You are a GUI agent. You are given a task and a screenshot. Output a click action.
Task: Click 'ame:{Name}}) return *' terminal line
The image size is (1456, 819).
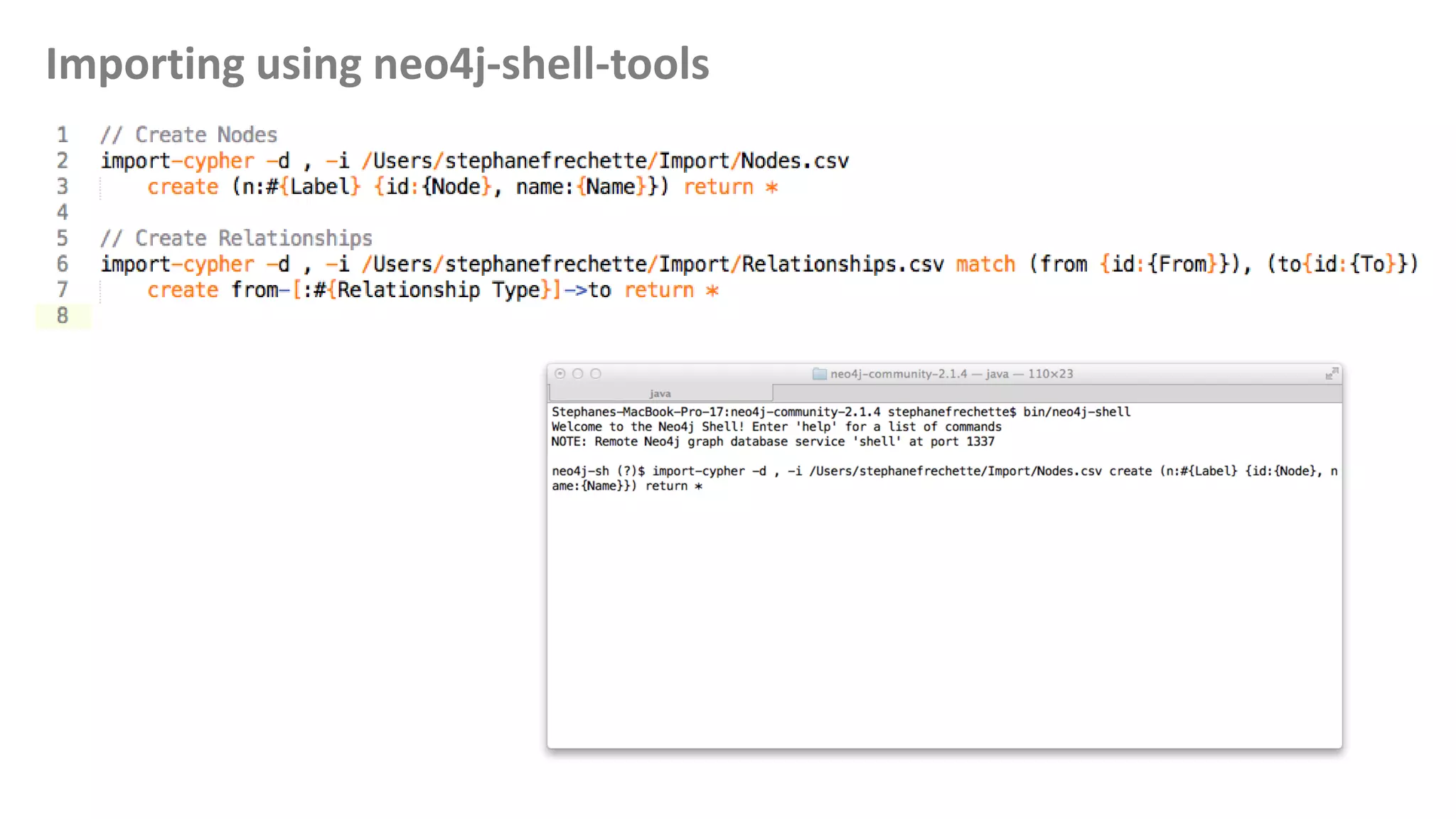627,486
